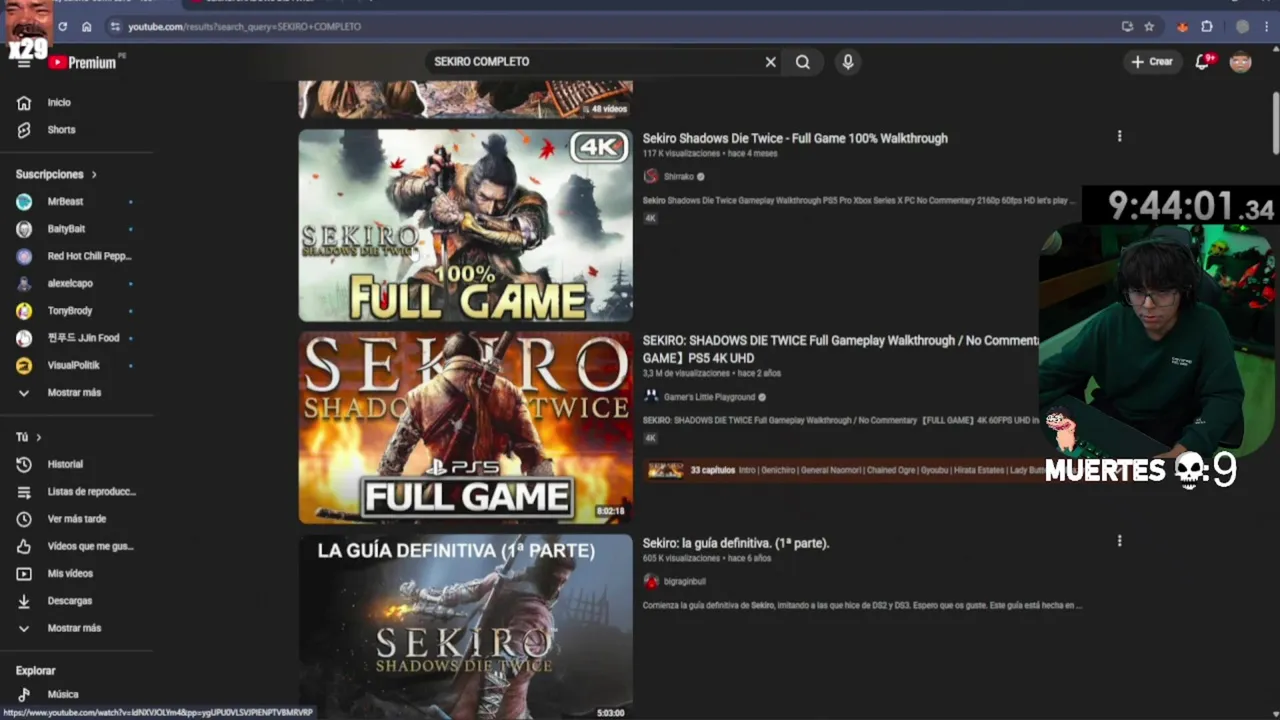Open the browser extensions puzzle icon

pos(1207,27)
